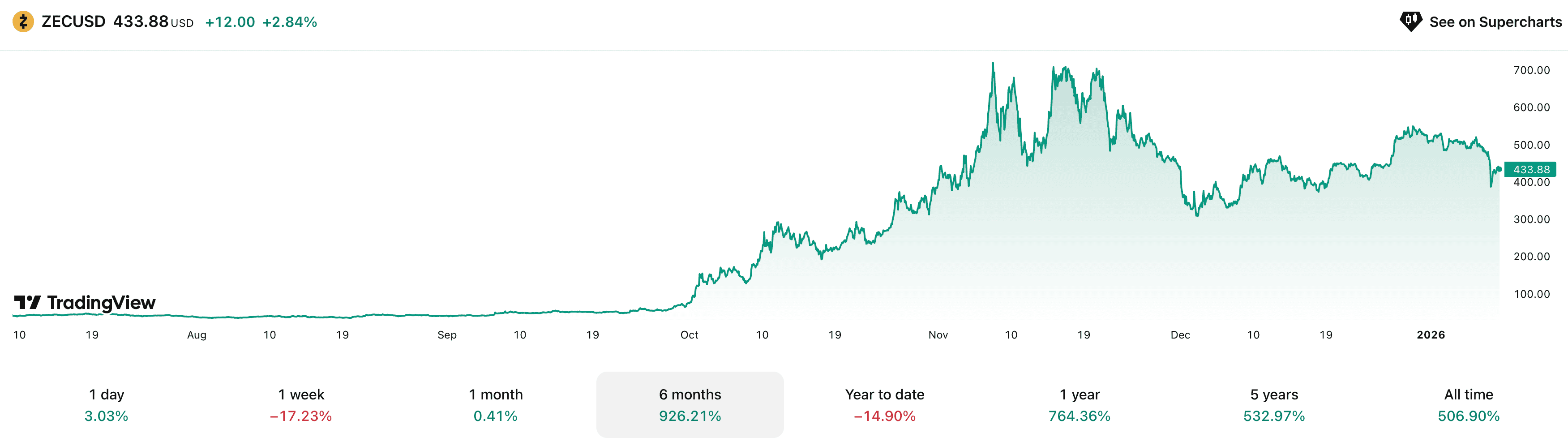Viewport: 1568px width, 446px height.
Task: Click the 433.88 current price label on axis
Action: click(x=1531, y=170)
